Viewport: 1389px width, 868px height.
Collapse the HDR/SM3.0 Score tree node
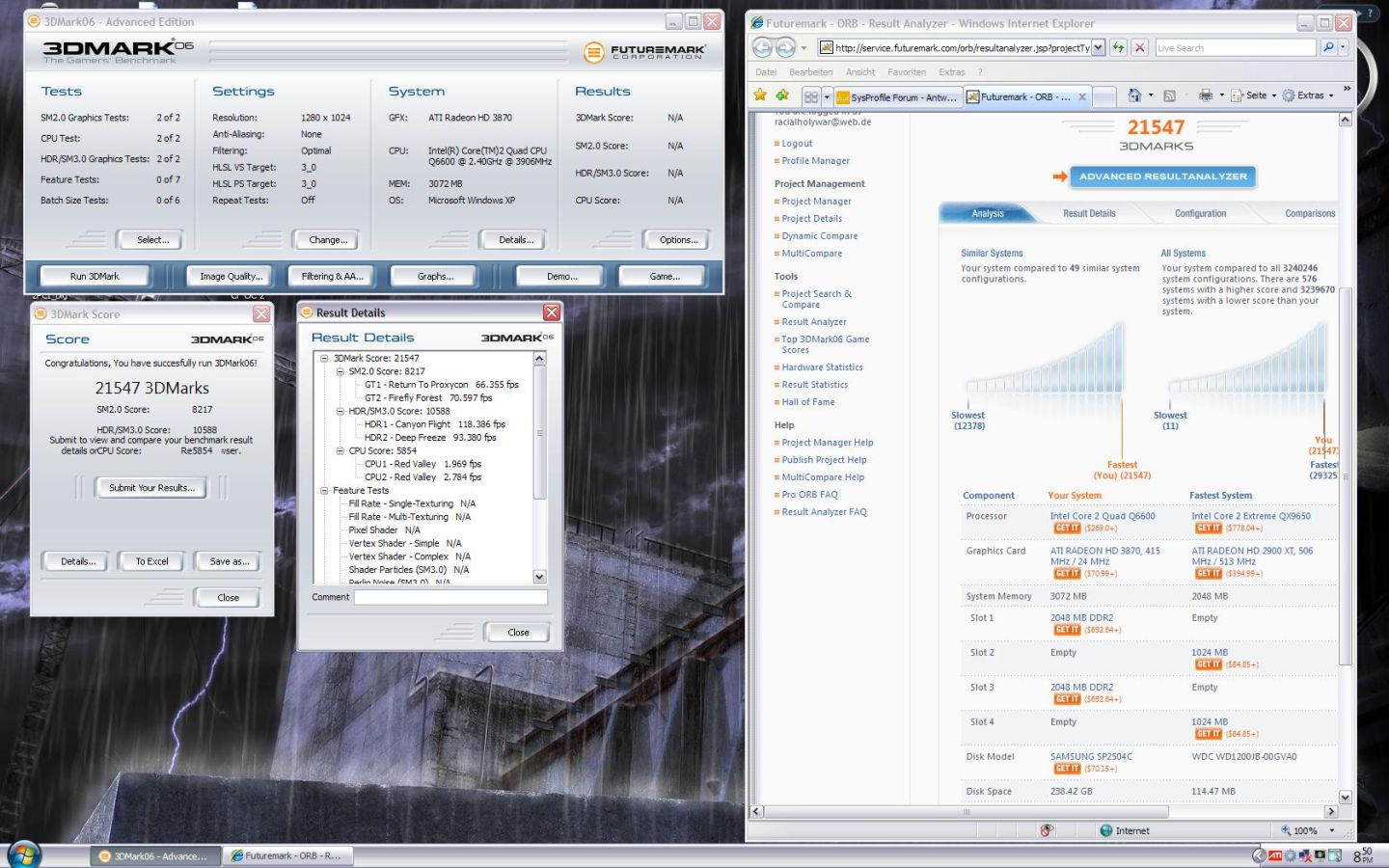click(340, 411)
